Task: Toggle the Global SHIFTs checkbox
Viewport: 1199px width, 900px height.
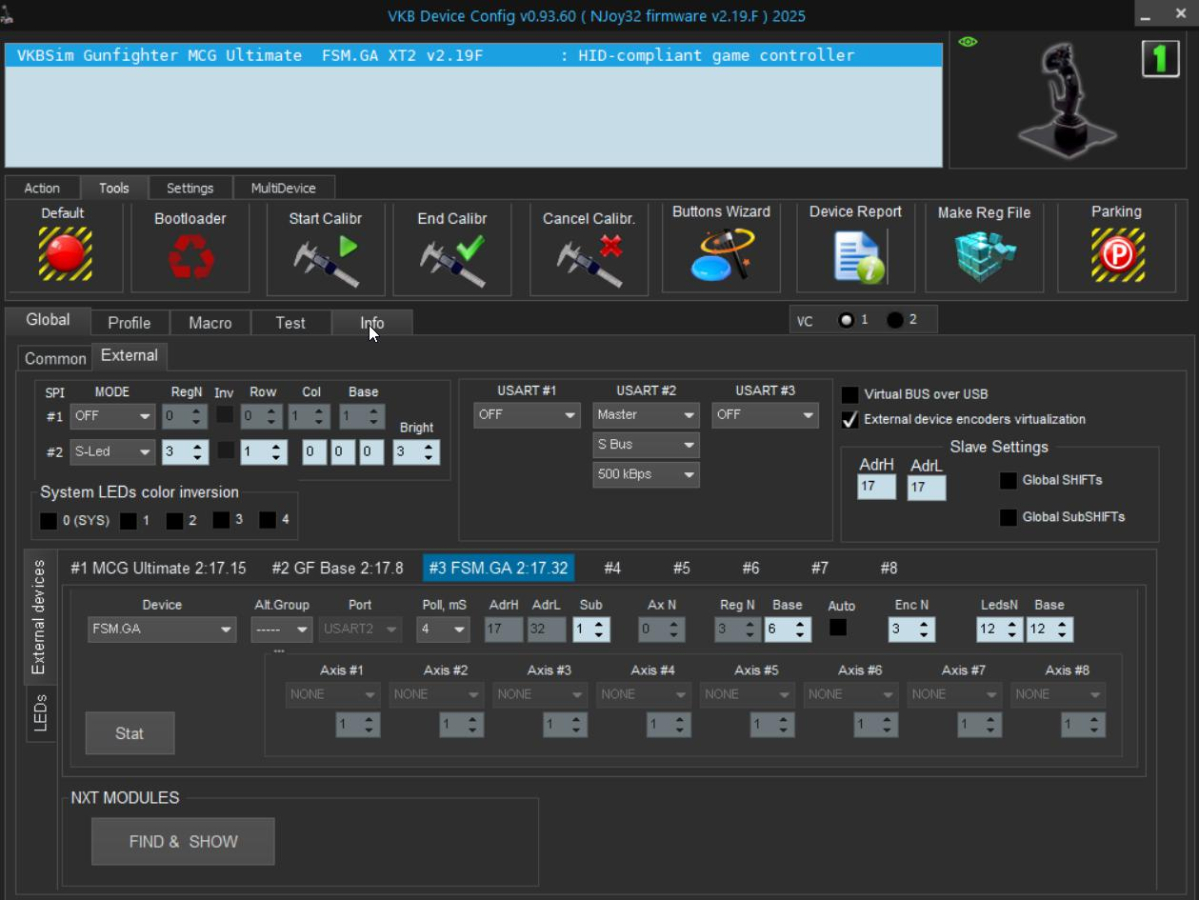Action: coord(1008,481)
